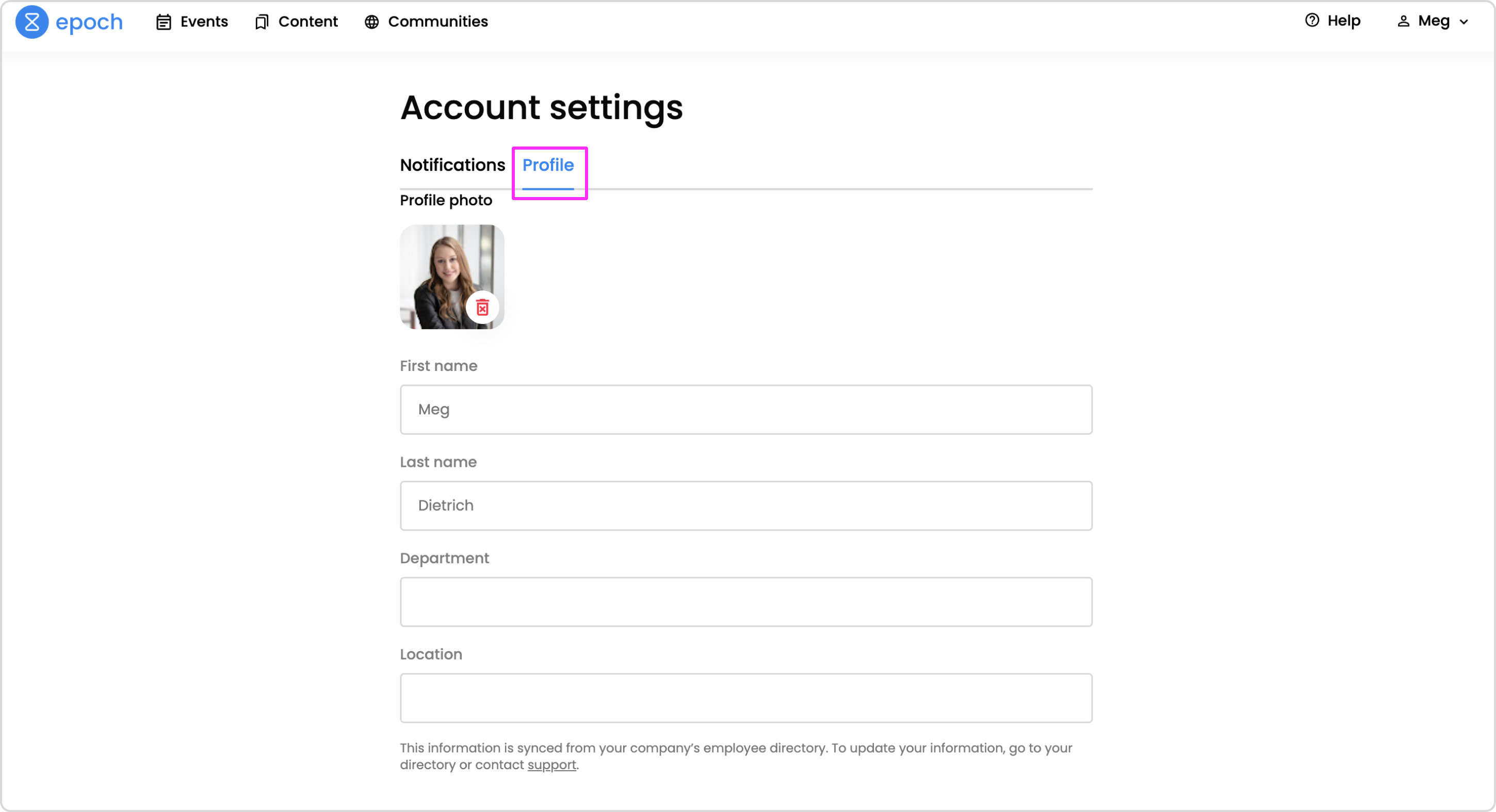Select the Profile tab
The width and height of the screenshot is (1496, 812).
click(548, 166)
